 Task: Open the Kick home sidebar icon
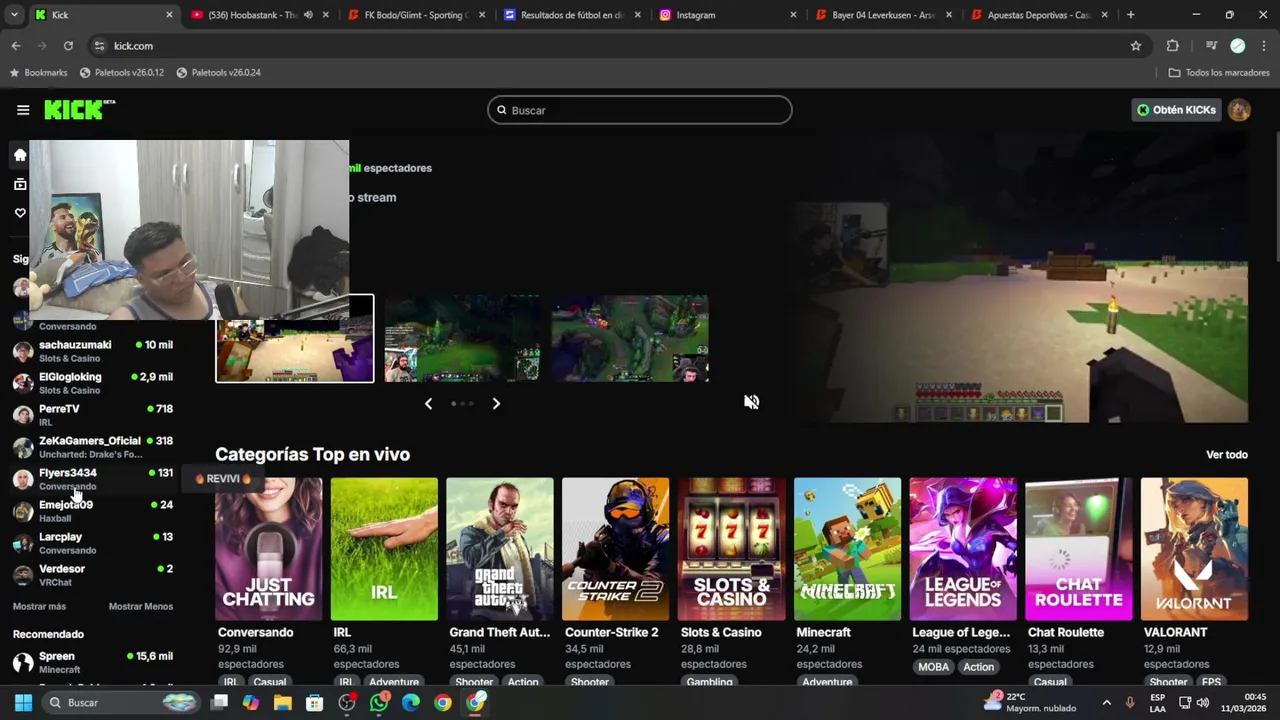pyautogui.click(x=20, y=155)
